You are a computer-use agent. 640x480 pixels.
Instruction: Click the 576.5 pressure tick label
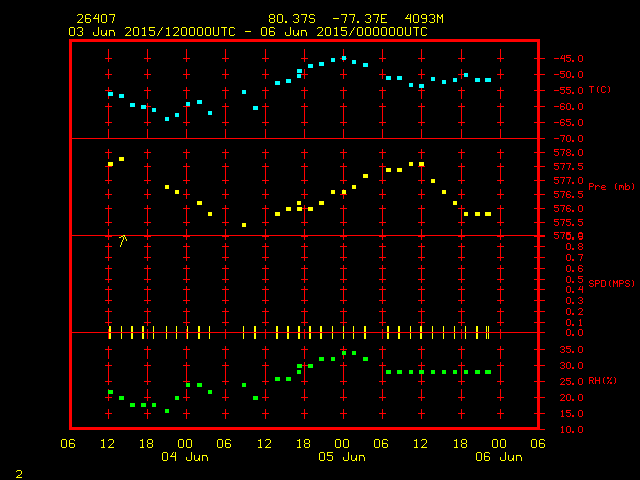click(x=569, y=195)
